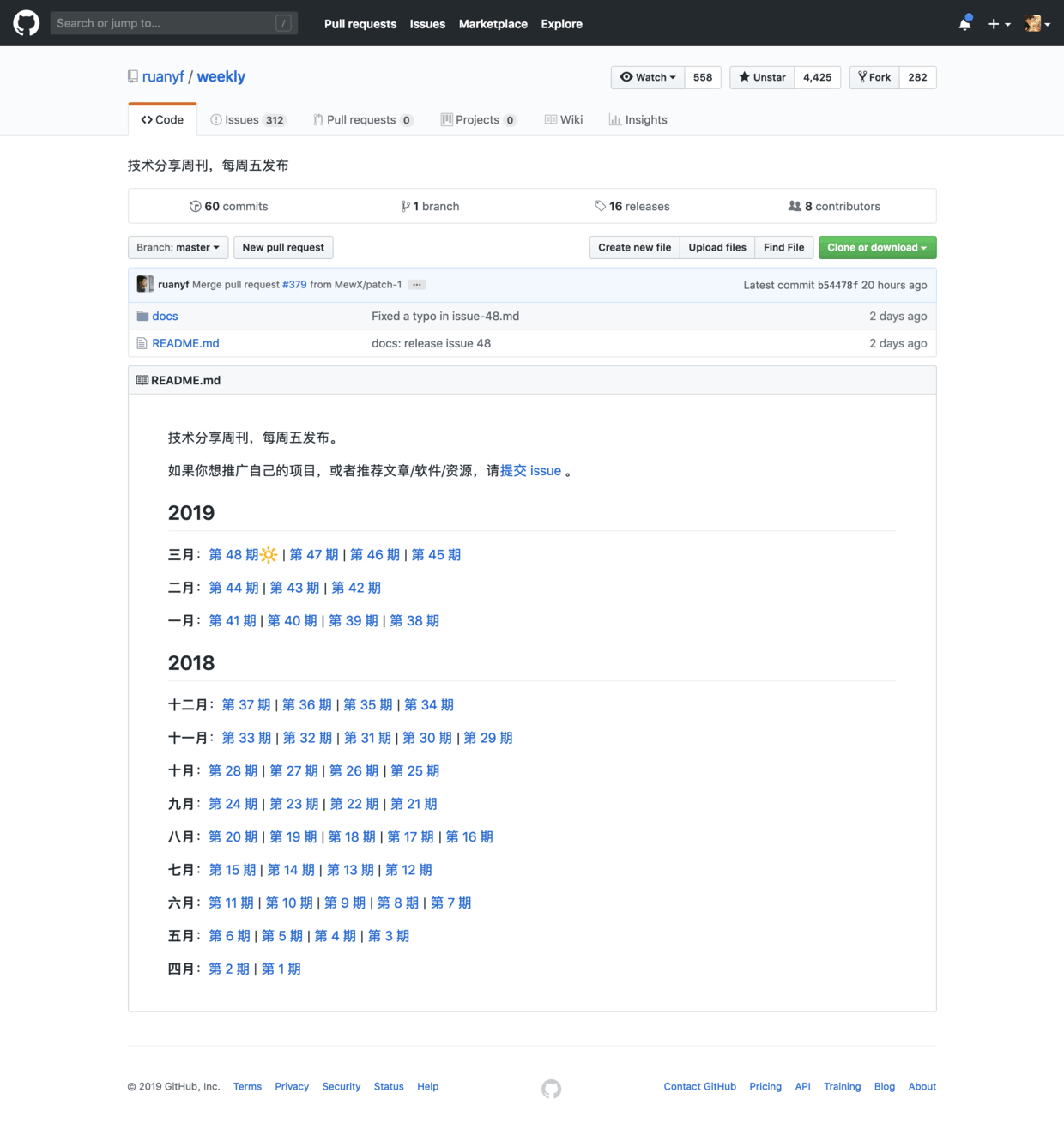Click the 558 watchers count
This screenshot has height=1141, width=1064.
tap(703, 77)
